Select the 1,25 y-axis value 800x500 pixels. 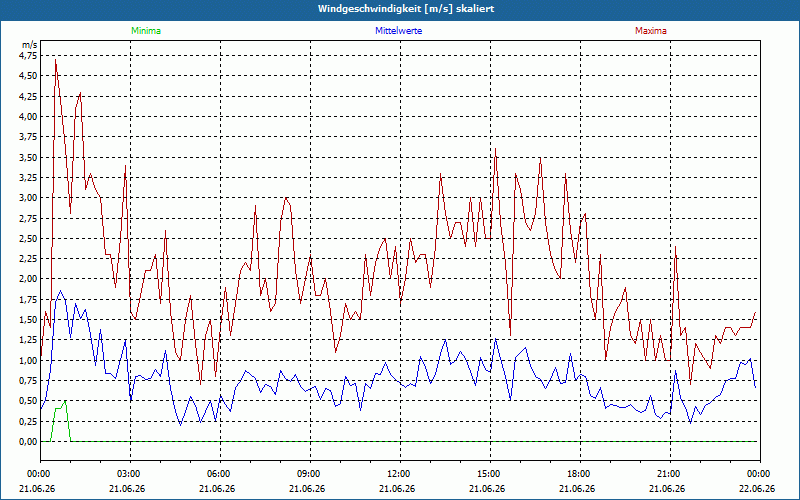point(28,340)
